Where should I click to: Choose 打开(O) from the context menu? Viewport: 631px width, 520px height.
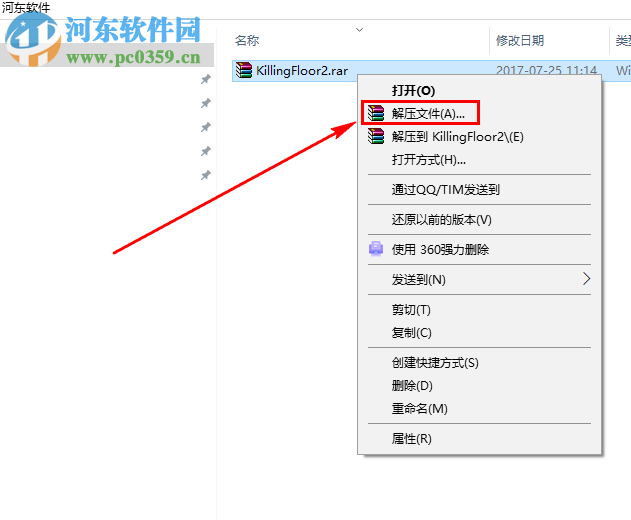(x=413, y=91)
